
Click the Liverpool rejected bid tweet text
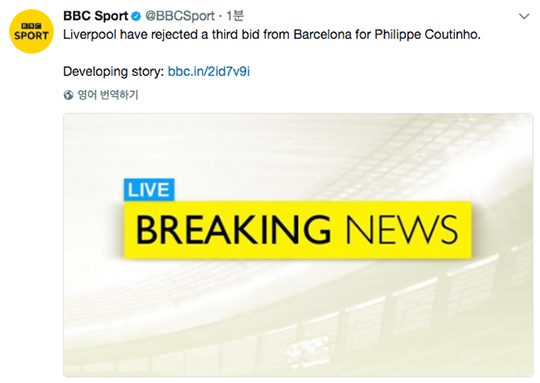tap(272, 34)
